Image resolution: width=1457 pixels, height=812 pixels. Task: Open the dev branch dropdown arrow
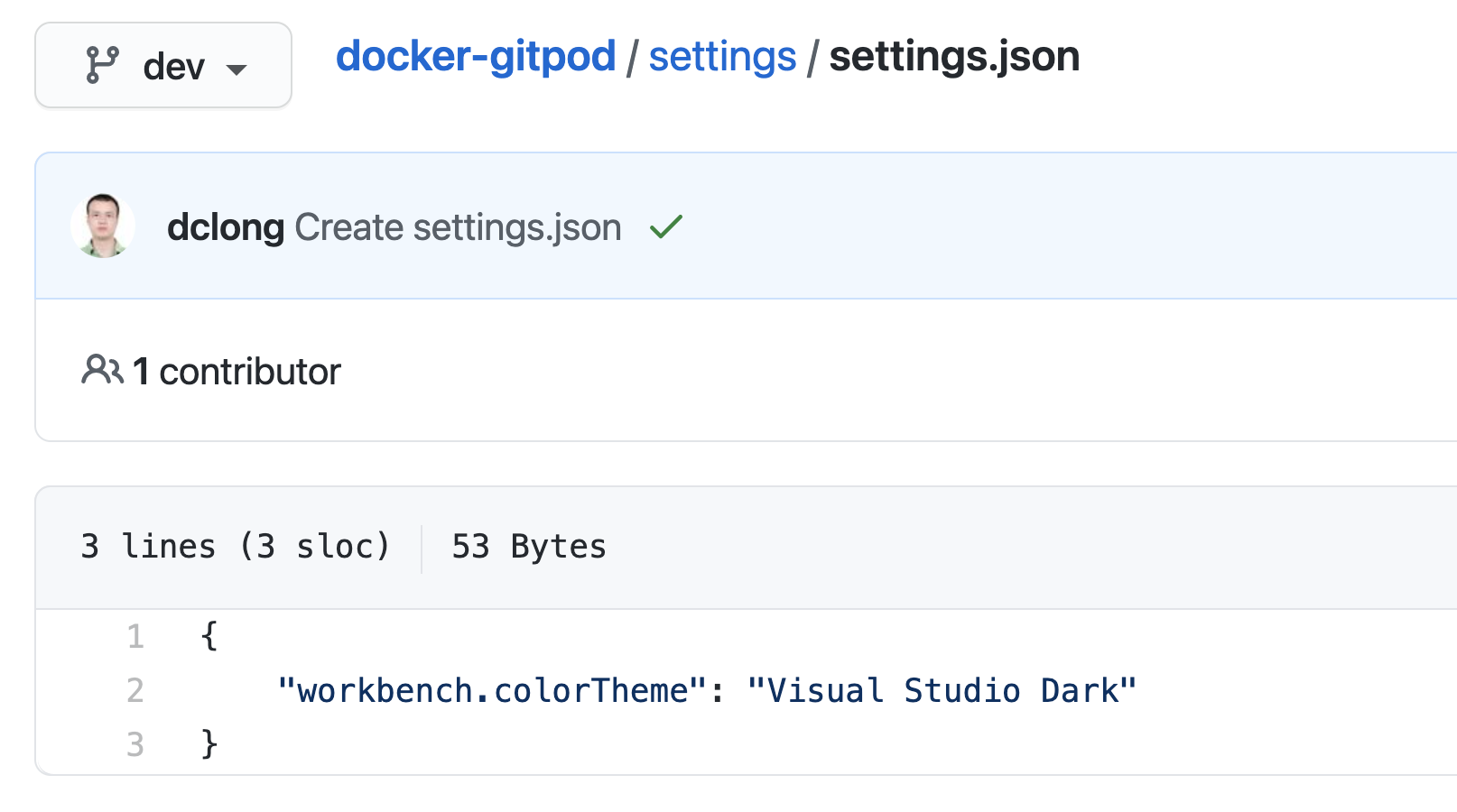(x=237, y=69)
